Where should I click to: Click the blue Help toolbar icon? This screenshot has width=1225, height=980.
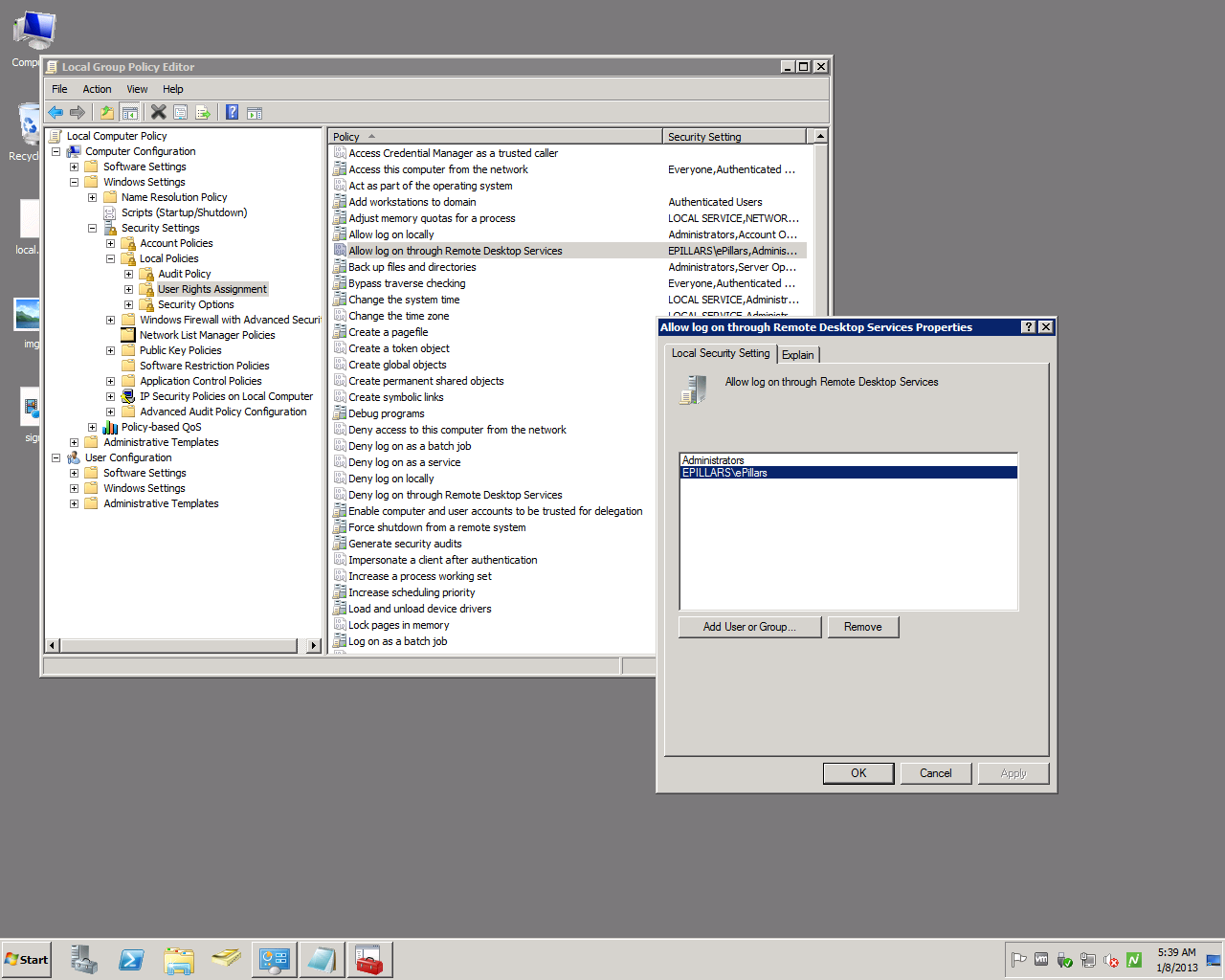click(x=232, y=112)
